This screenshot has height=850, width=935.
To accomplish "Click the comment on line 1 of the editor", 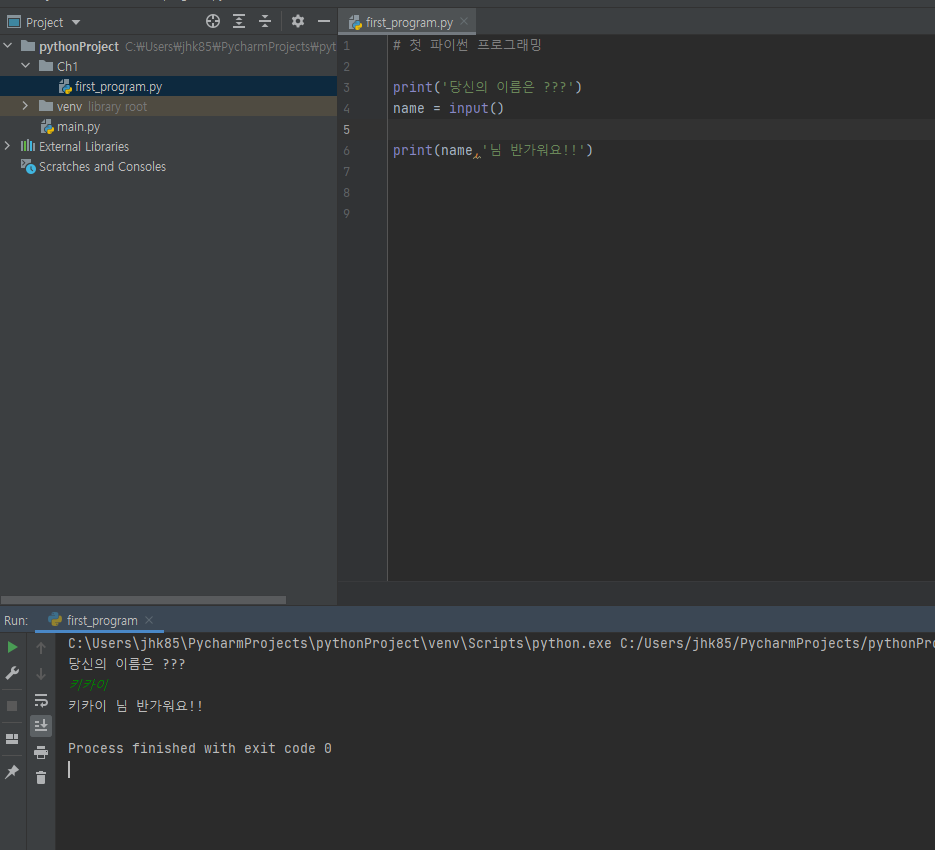I will pyautogui.click(x=467, y=45).
